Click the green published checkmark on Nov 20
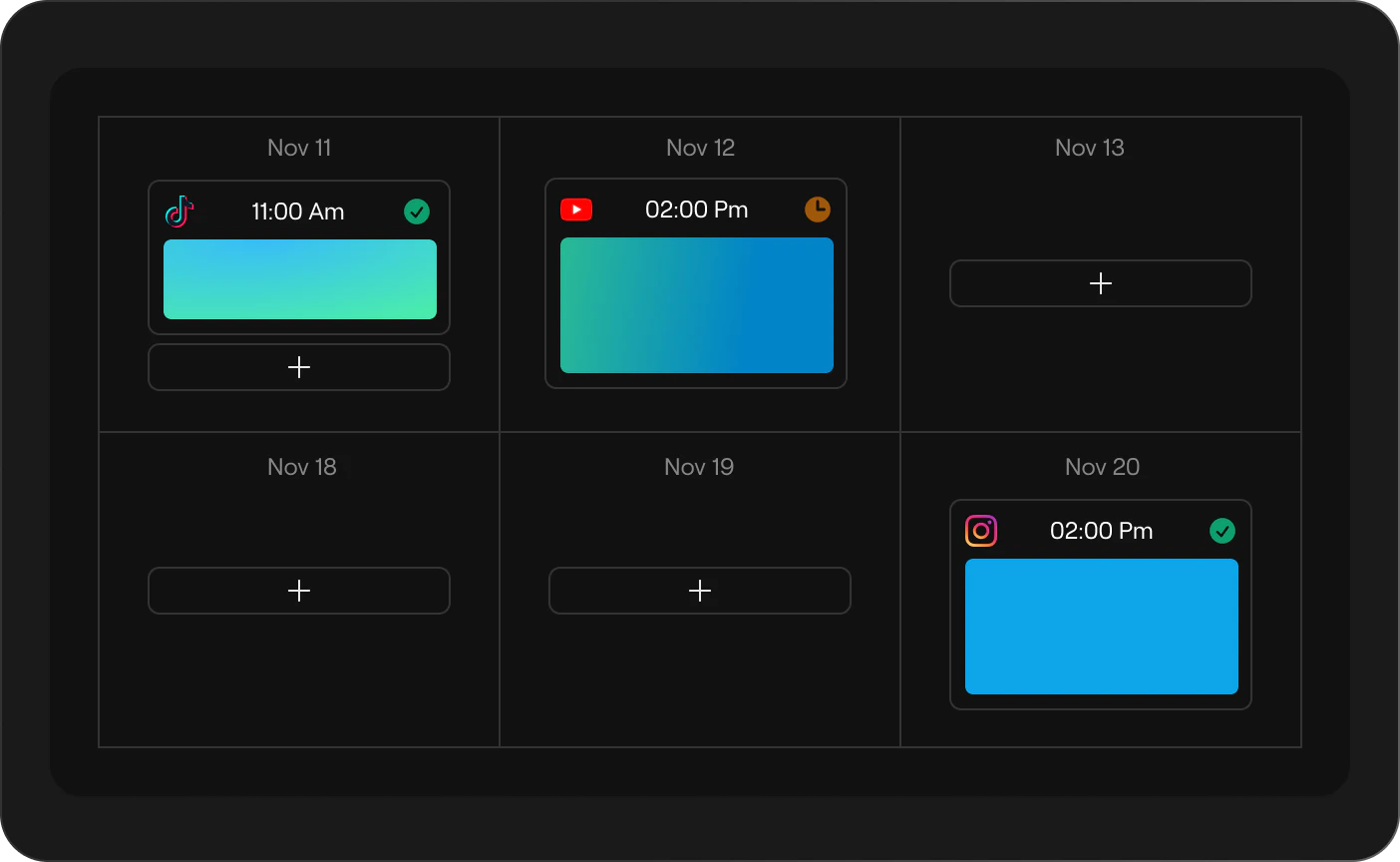The width and height of the screenshot is (1400, 862). coord(1223,531)
